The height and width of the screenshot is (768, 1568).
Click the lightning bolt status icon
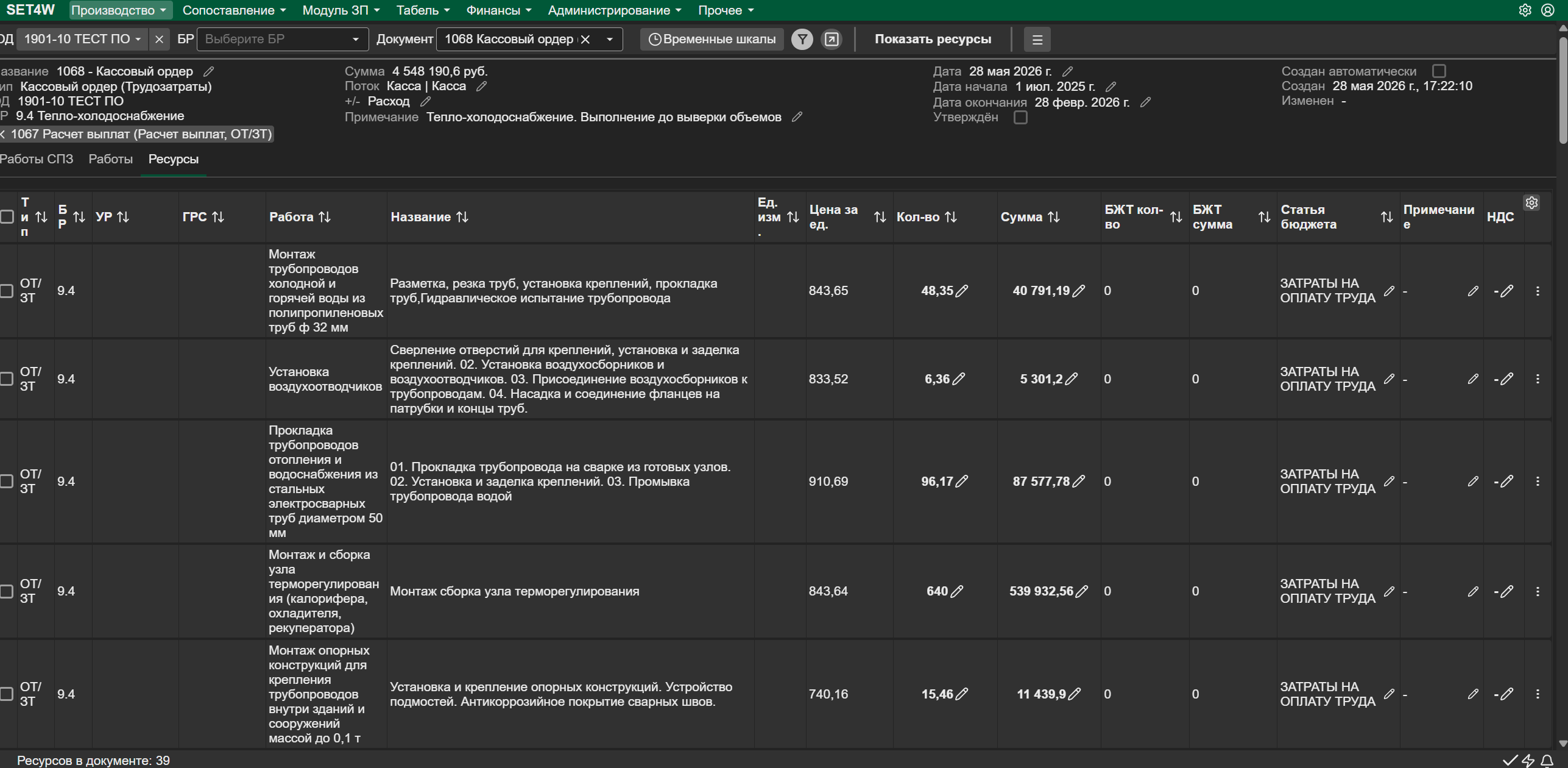tap(1528, 760)
